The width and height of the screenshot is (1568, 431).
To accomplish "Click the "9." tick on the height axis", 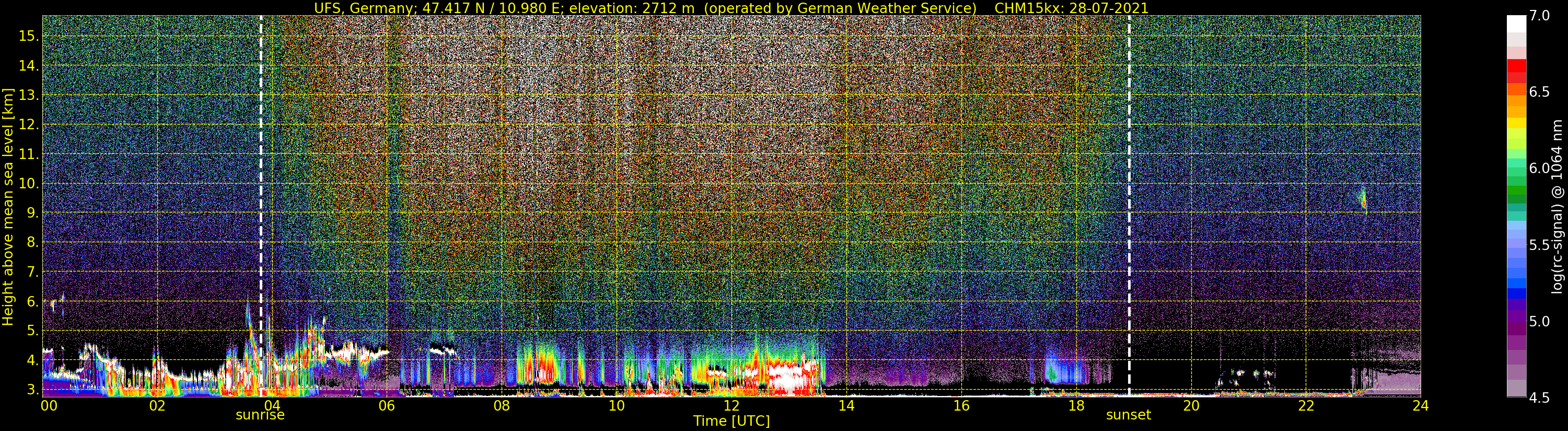I will pyautogui.click(x=32, y=213).
